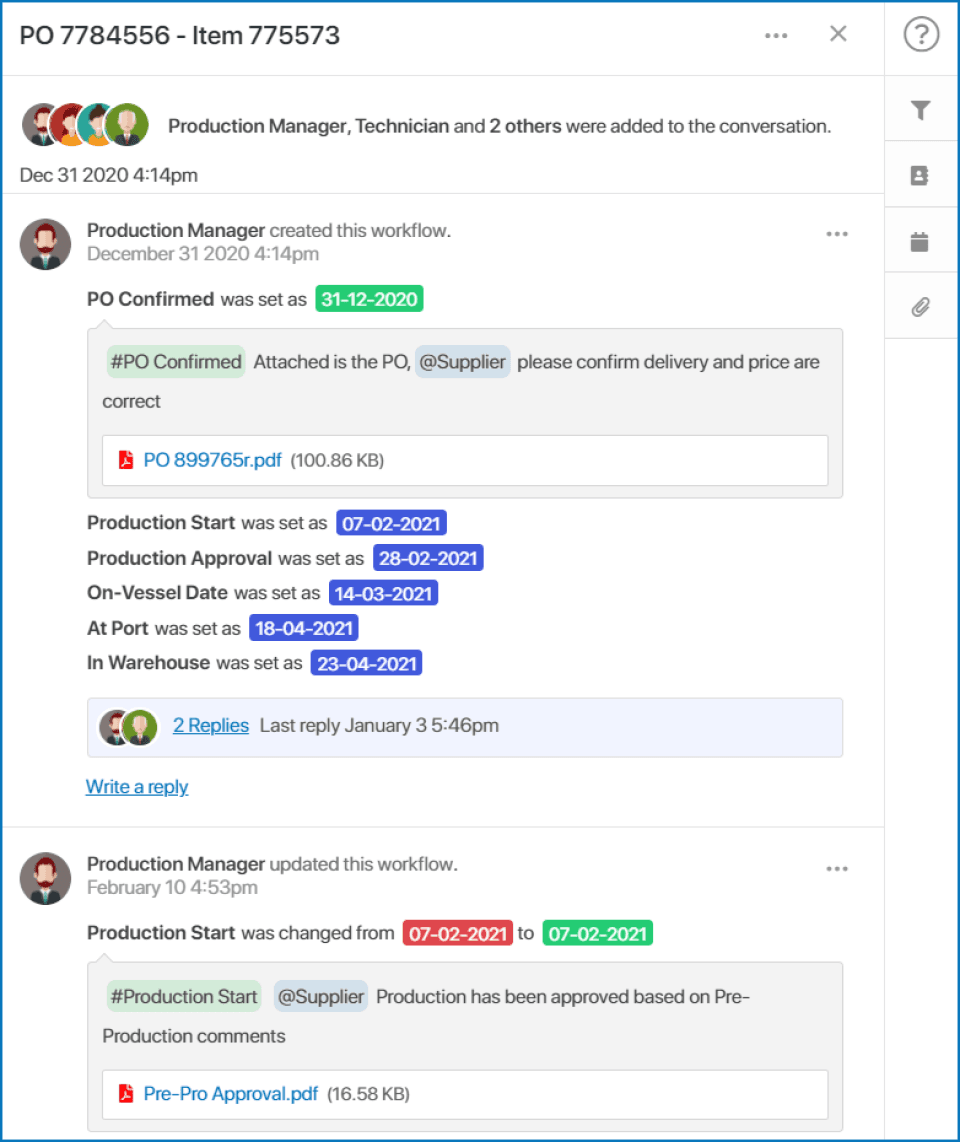Click the PDF icon beside Pre-Pro Approval.pdf
Screen dimensions: 960x1142
point(126,1094)
